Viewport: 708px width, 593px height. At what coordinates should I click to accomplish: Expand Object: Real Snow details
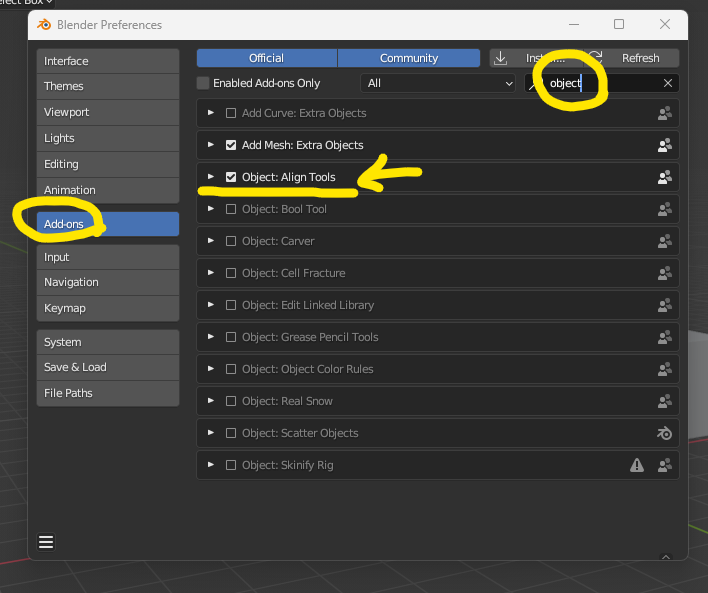210,401
